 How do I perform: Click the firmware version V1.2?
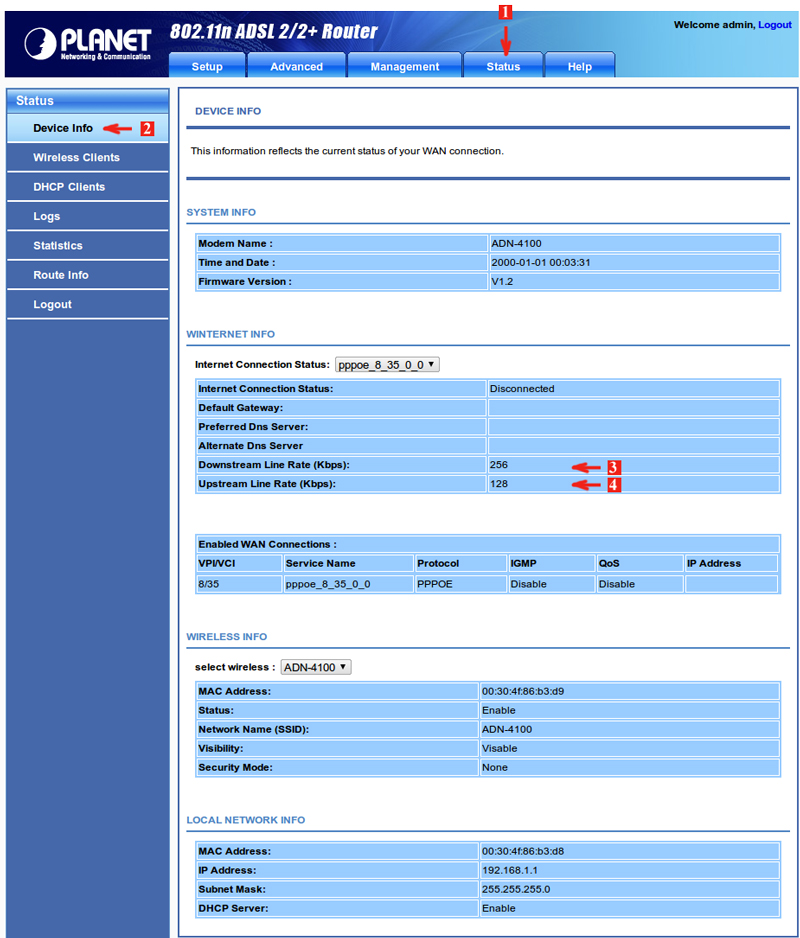pos(502,282)
